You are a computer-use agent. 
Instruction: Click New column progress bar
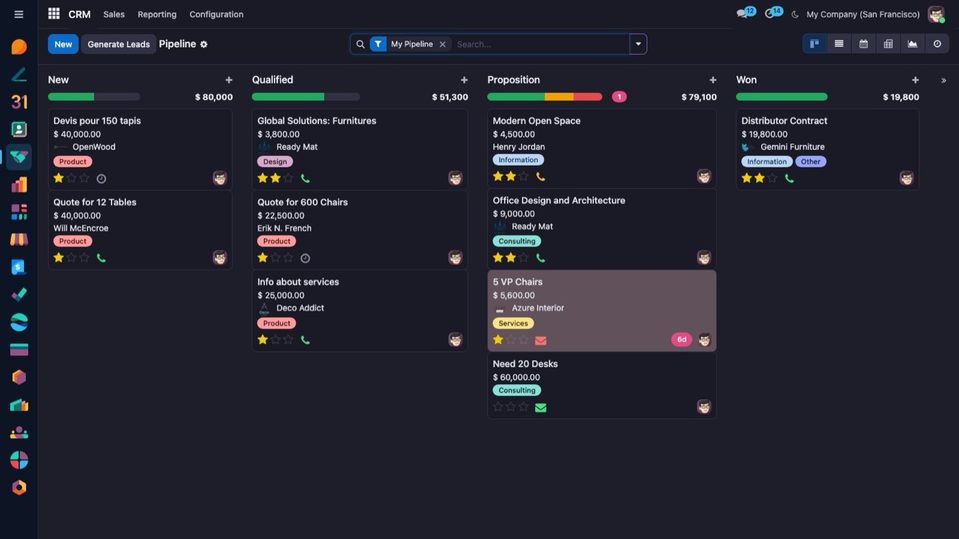[x=94, y=97]
